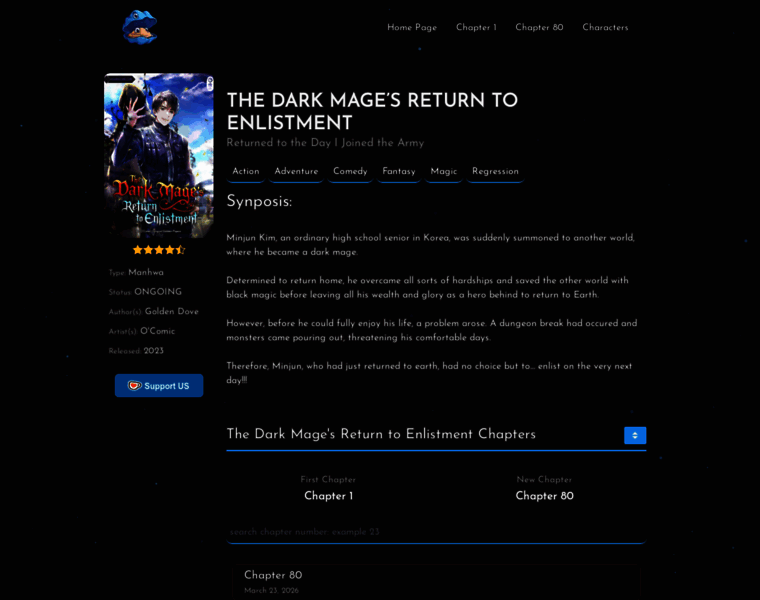Open Characters nav link
The width and height of the screenshot is (760, 600).
click(x=605, y=28)
